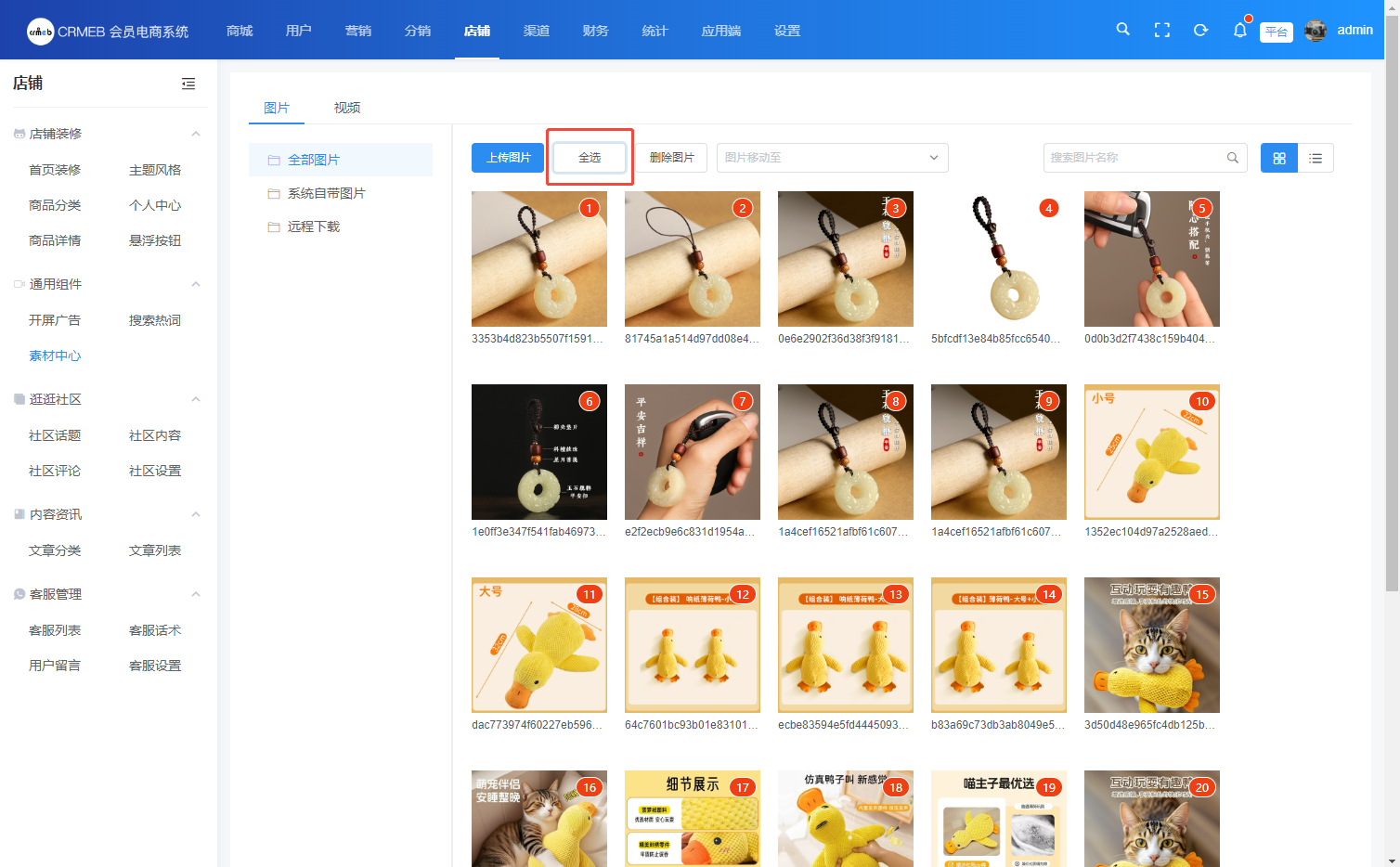Open the 设置 top menu
The image size is (1400, 867).
(x=787, y=31)
